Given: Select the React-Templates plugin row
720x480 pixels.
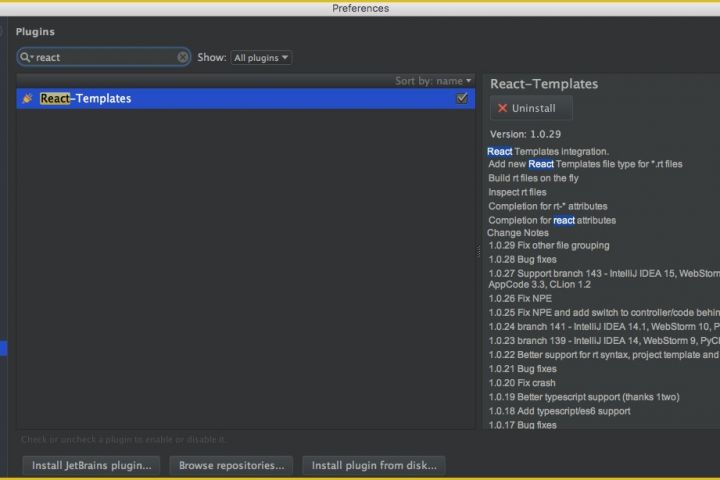Looking at the screenshot, I should (246, 98).
